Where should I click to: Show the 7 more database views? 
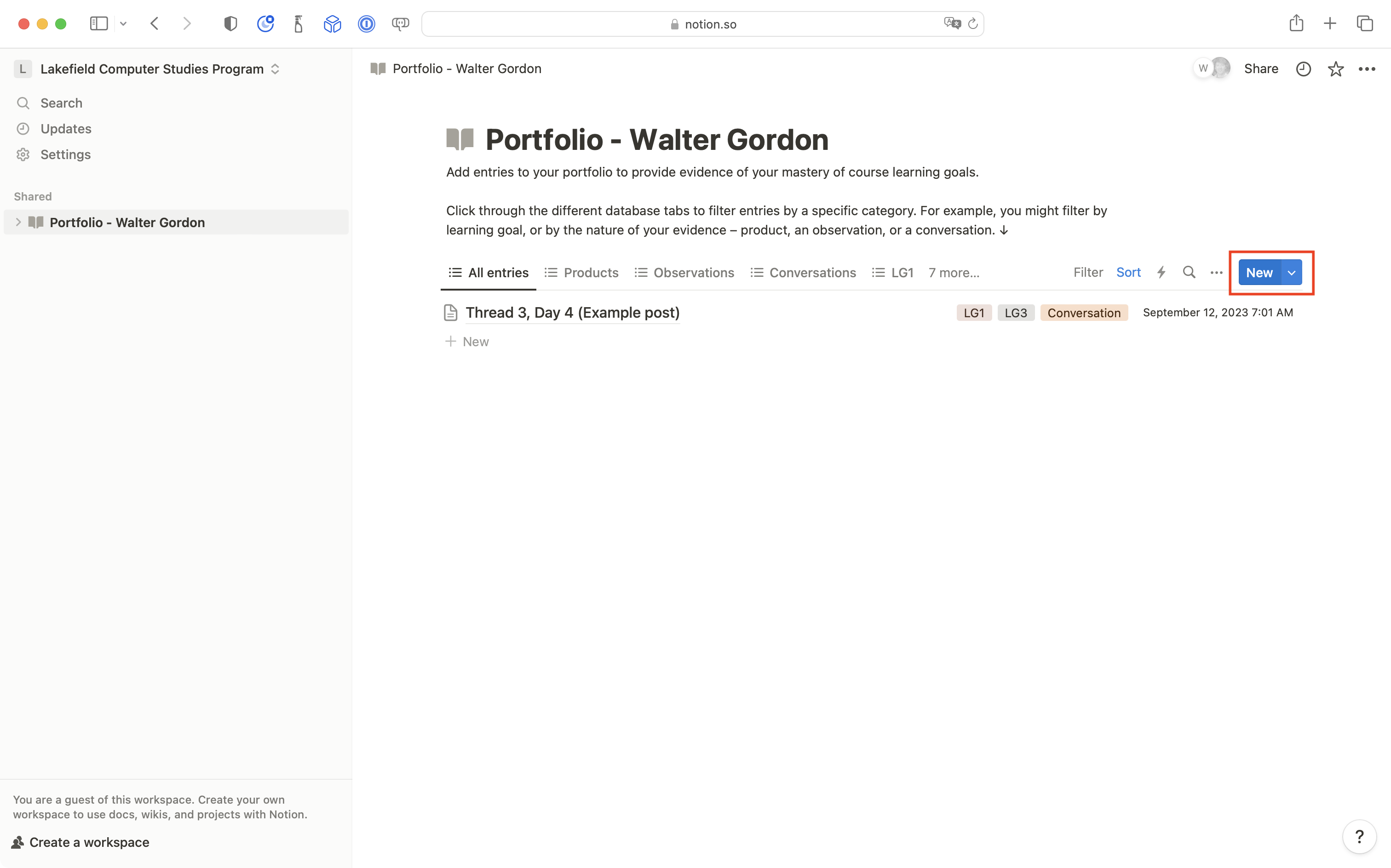[954, 273]
